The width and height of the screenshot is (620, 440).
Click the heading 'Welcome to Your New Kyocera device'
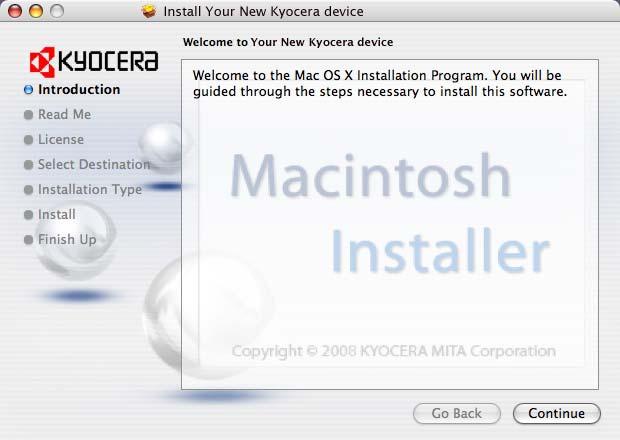[288, 42]
